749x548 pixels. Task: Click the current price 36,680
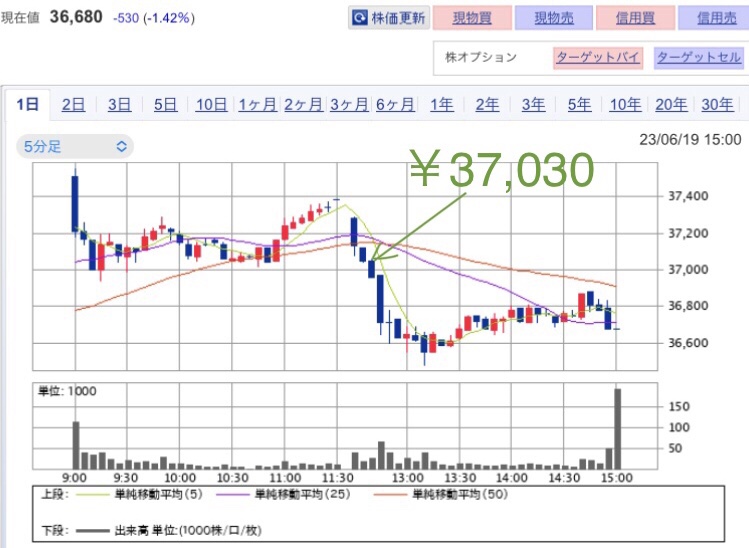[x=76, y=17]
